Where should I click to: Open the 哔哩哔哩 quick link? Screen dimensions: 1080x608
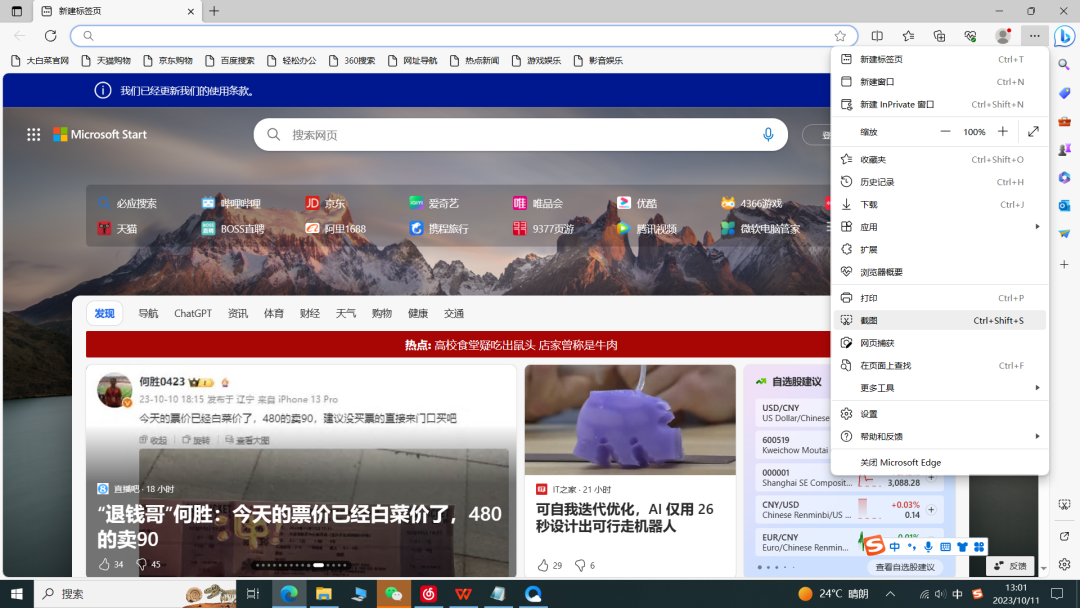(231, 203)
